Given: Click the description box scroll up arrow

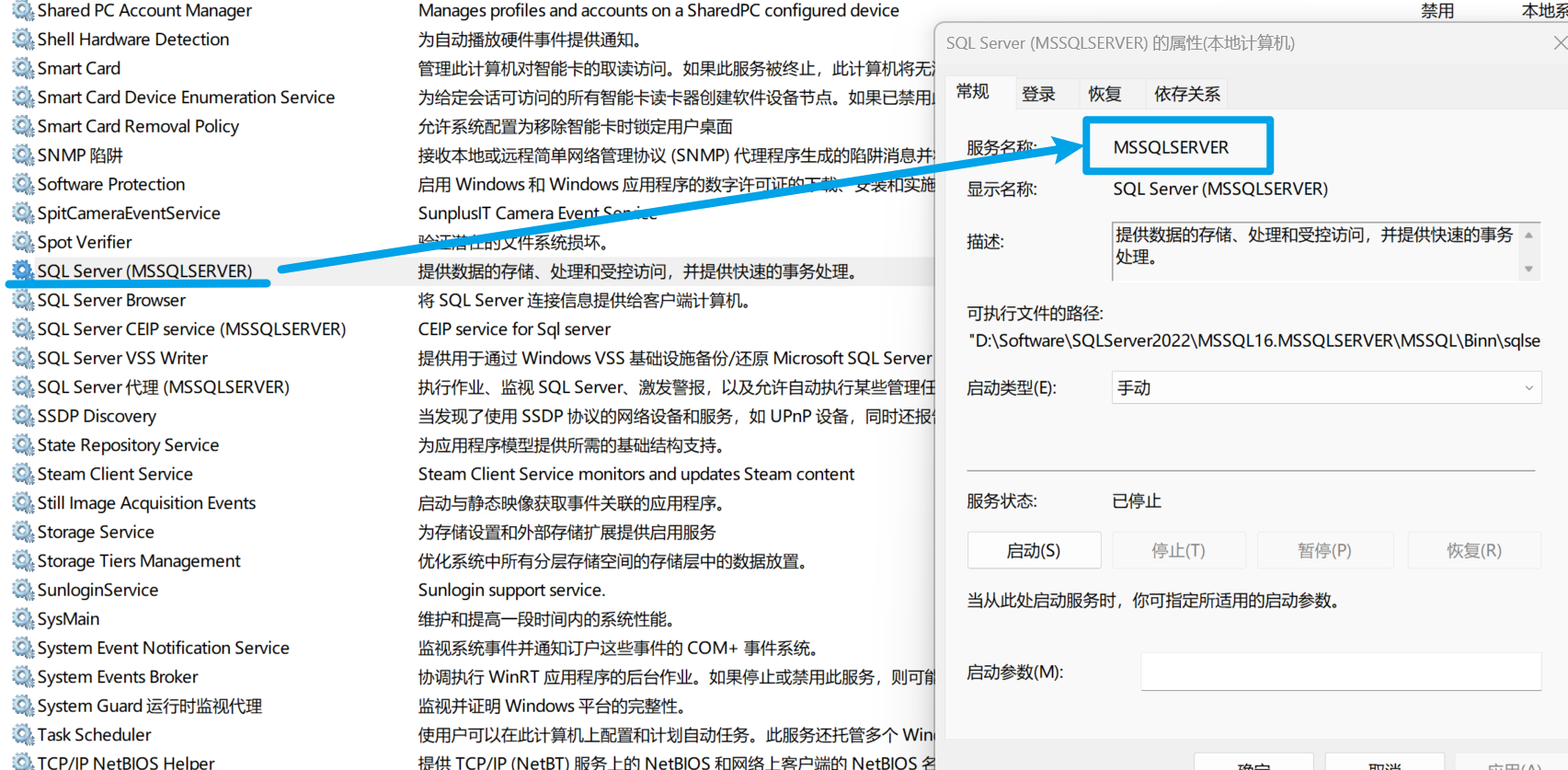Looking at the screenshot, I should pyautogui.click(x=1529, y=236).
